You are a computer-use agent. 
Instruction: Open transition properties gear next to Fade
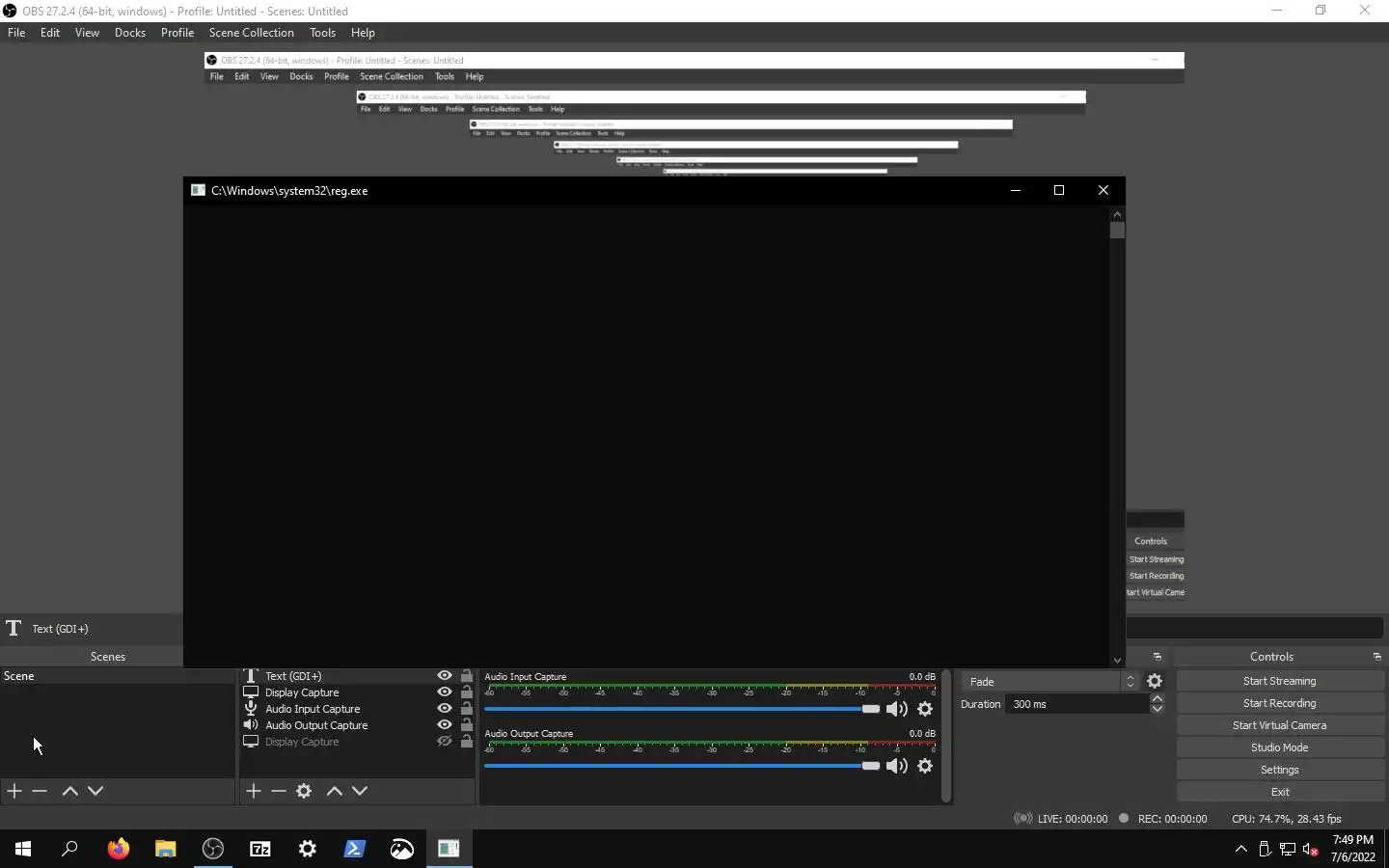1155,681
